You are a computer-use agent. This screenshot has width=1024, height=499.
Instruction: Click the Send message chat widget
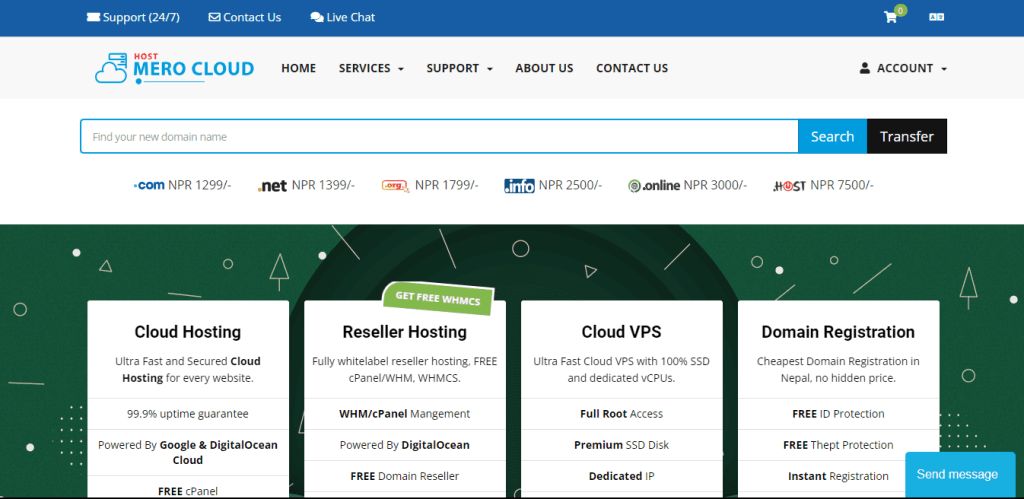[957, 474]
